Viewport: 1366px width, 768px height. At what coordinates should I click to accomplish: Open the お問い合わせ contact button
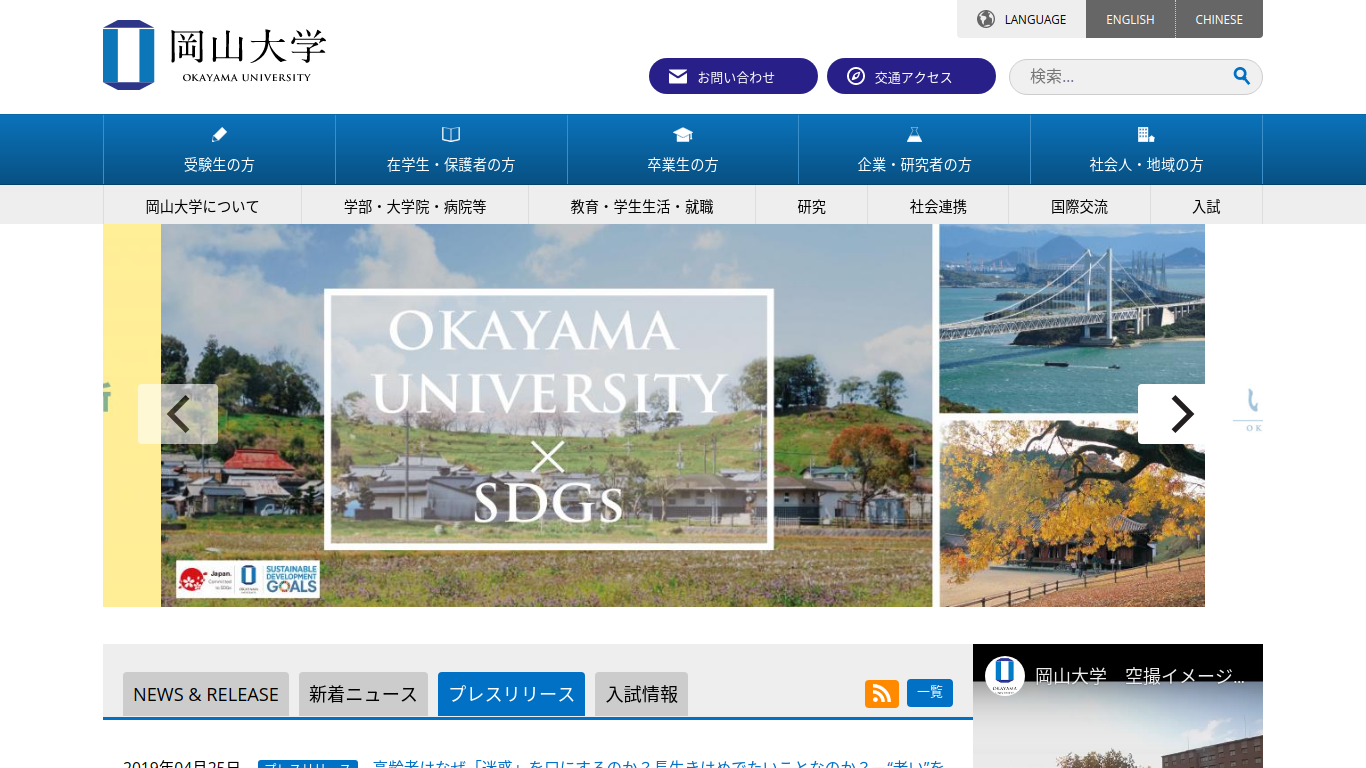click(x=733, y=76)
